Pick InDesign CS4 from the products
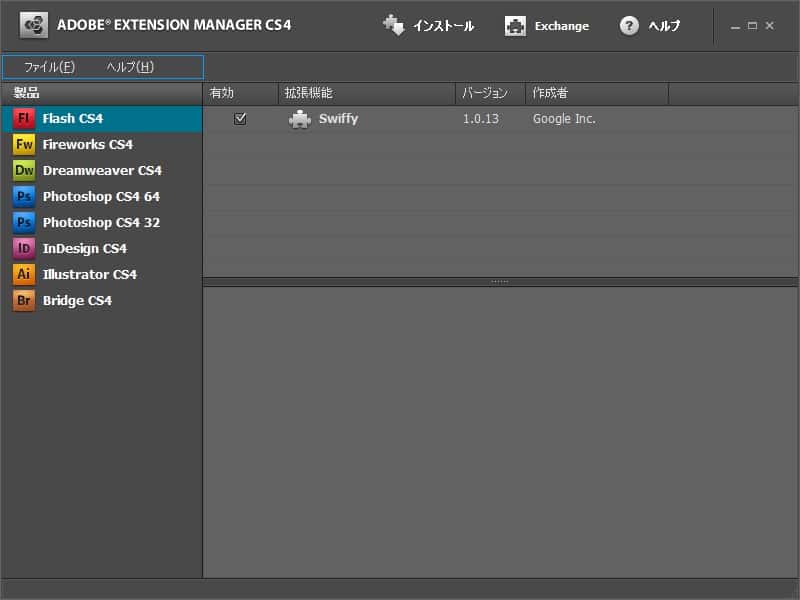 click(102, 249)
